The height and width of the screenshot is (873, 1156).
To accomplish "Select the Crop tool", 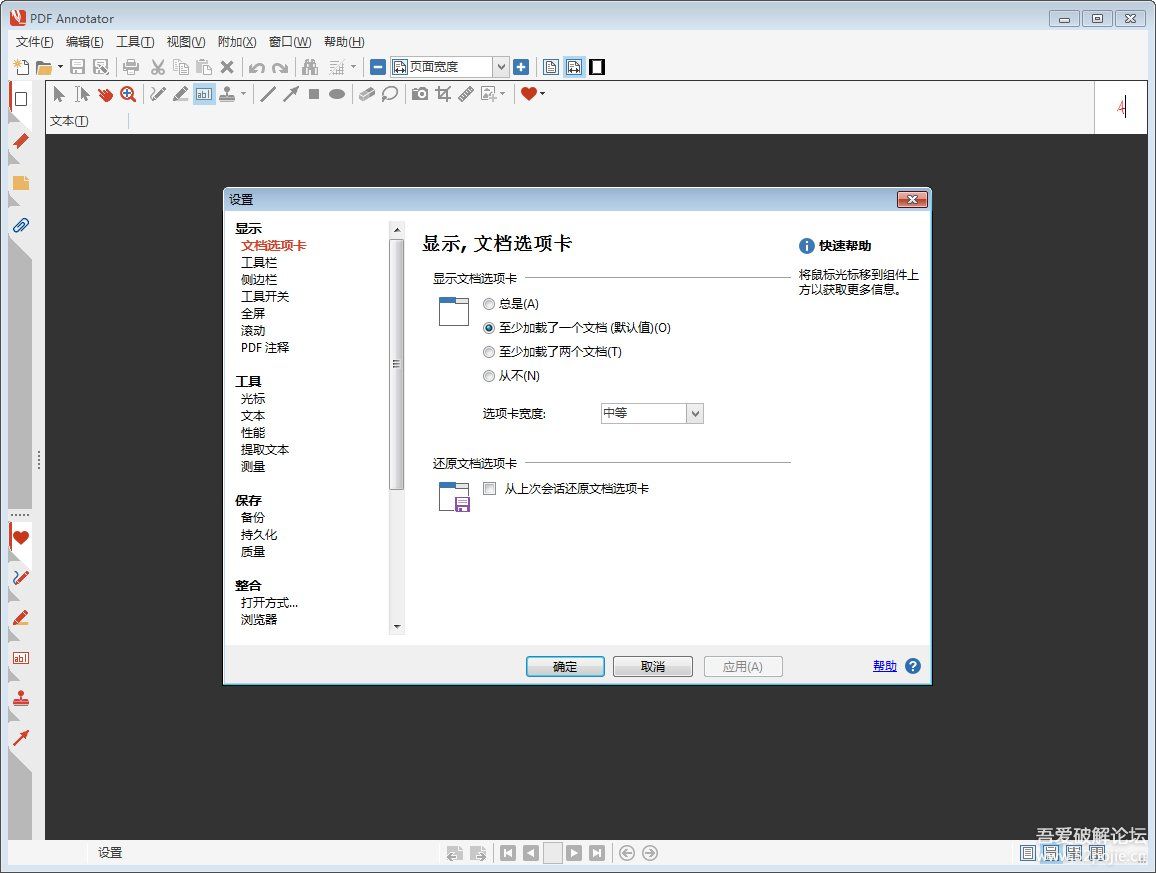I will coord(445,94).
